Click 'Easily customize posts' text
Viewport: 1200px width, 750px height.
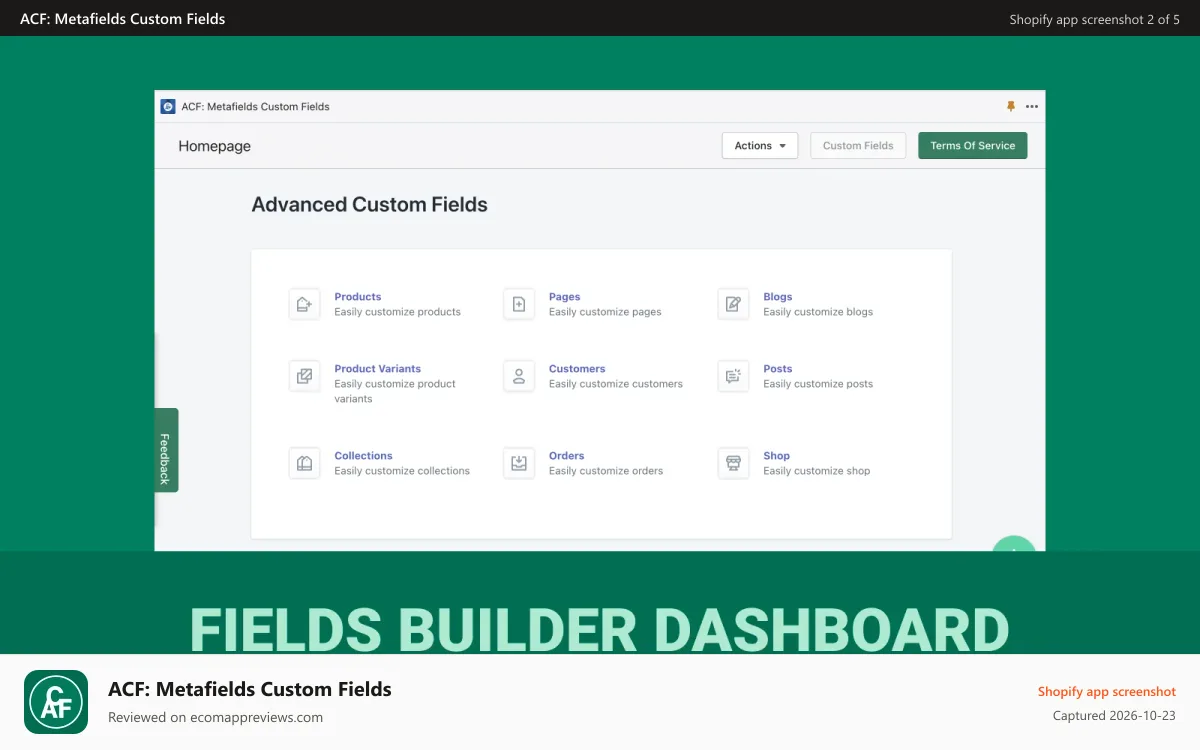(x=818, y=384)
